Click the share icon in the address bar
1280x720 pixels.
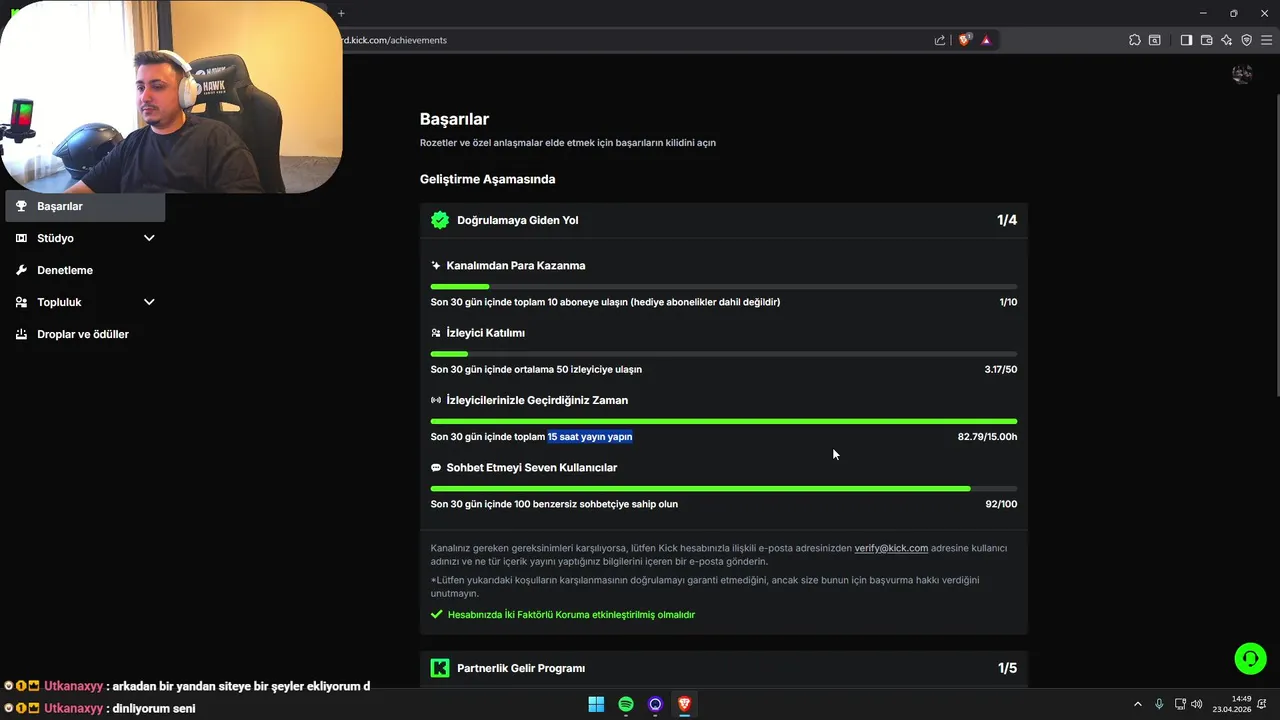coord(940,40)
